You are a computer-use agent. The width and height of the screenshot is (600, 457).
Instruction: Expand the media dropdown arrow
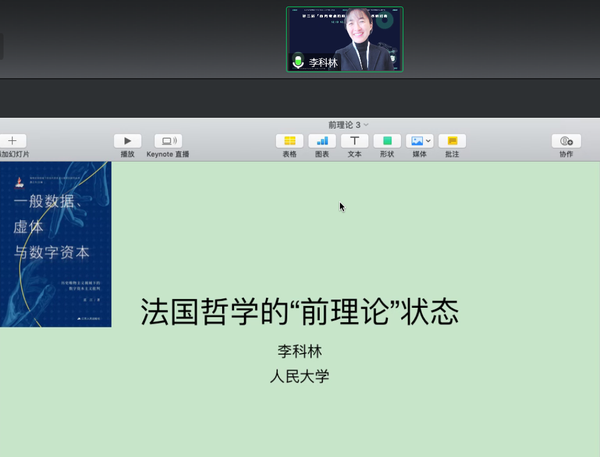[x=429, y=141]
